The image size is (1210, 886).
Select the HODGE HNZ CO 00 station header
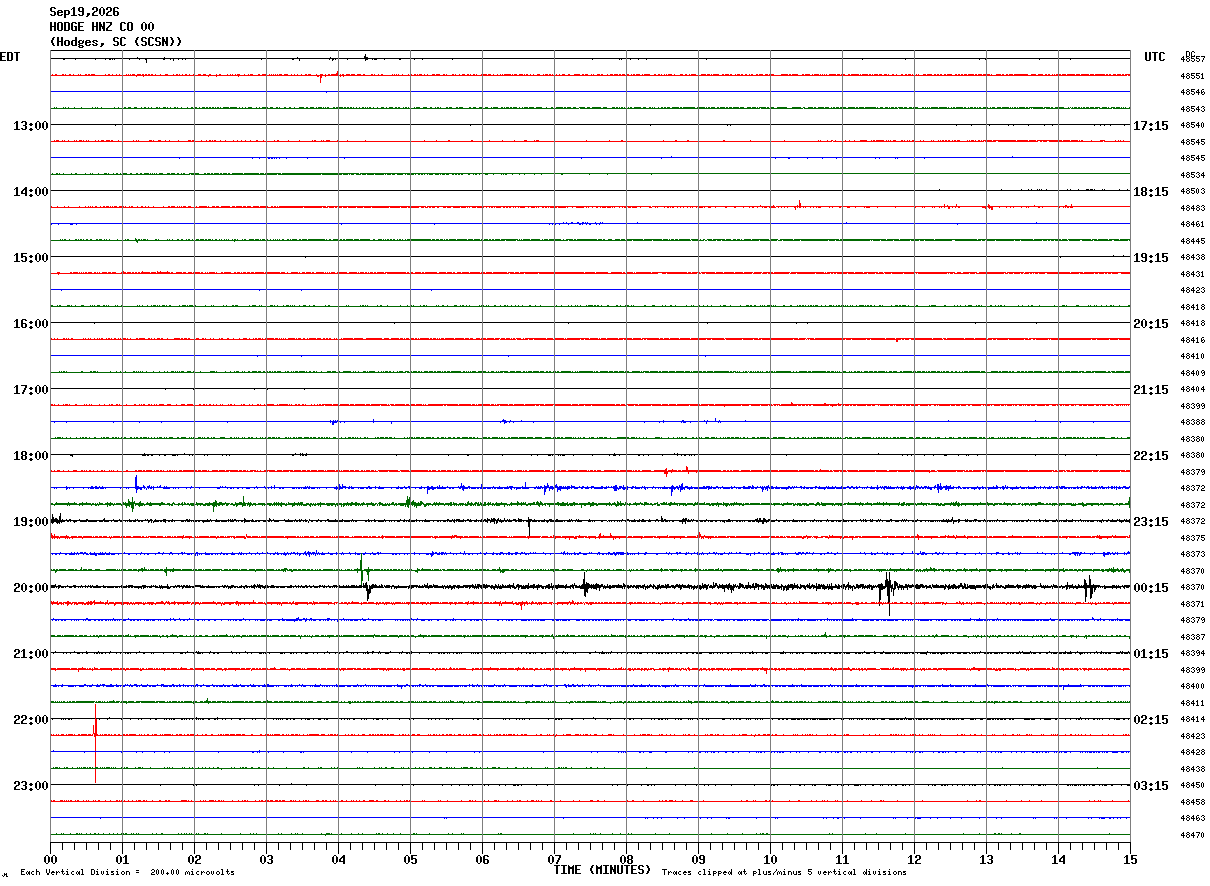[x=102, y=27]
